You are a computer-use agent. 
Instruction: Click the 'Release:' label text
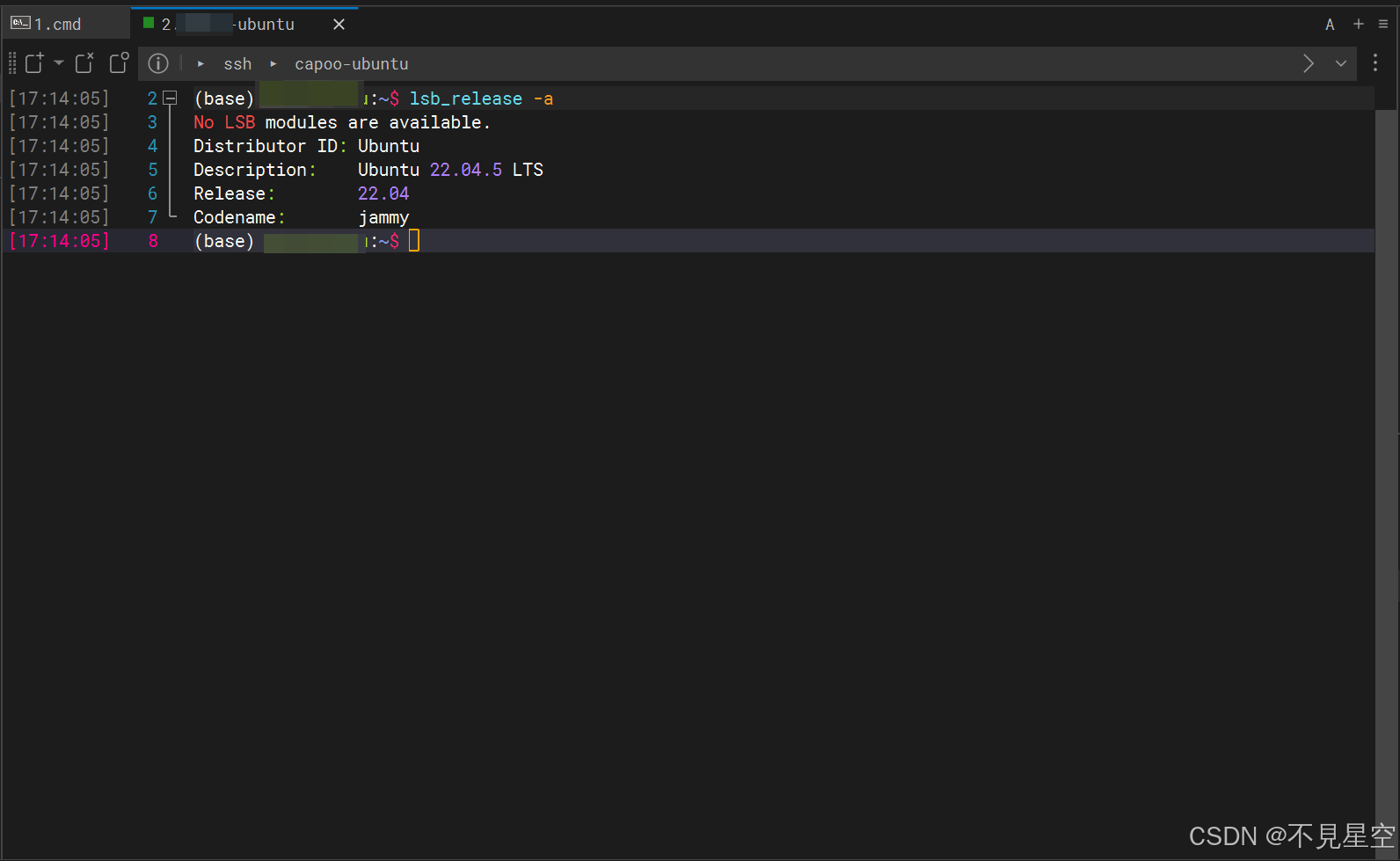(234, 193)
